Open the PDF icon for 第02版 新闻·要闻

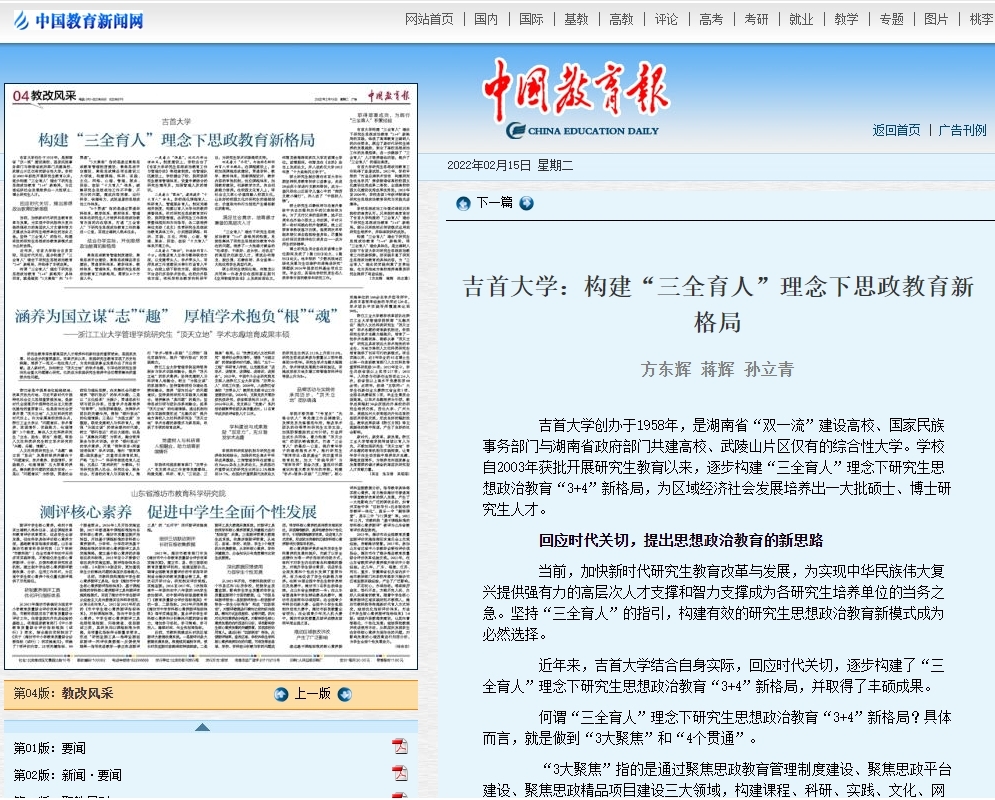point(399,773)
